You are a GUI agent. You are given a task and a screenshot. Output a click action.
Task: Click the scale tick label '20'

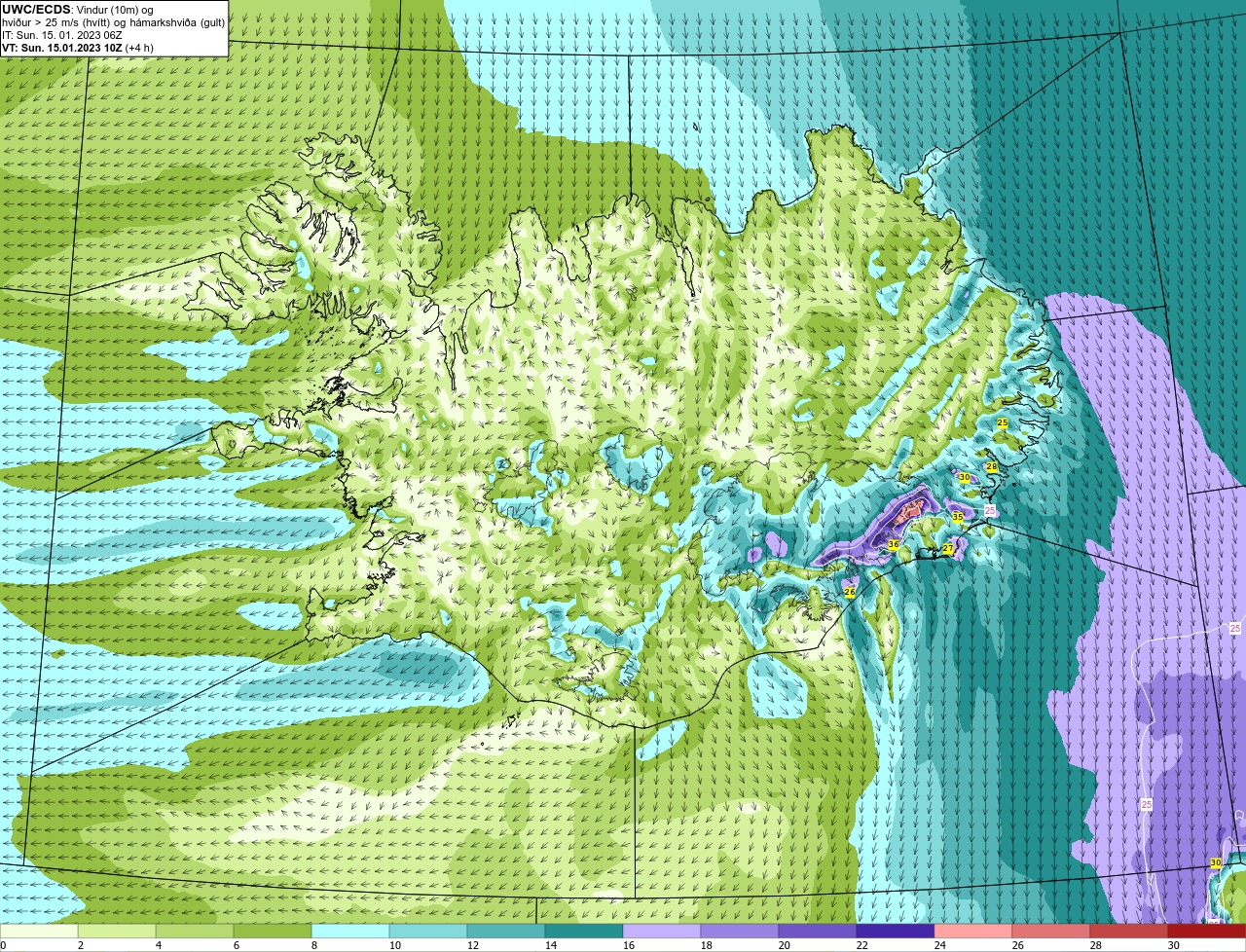[x=784, y=945]
